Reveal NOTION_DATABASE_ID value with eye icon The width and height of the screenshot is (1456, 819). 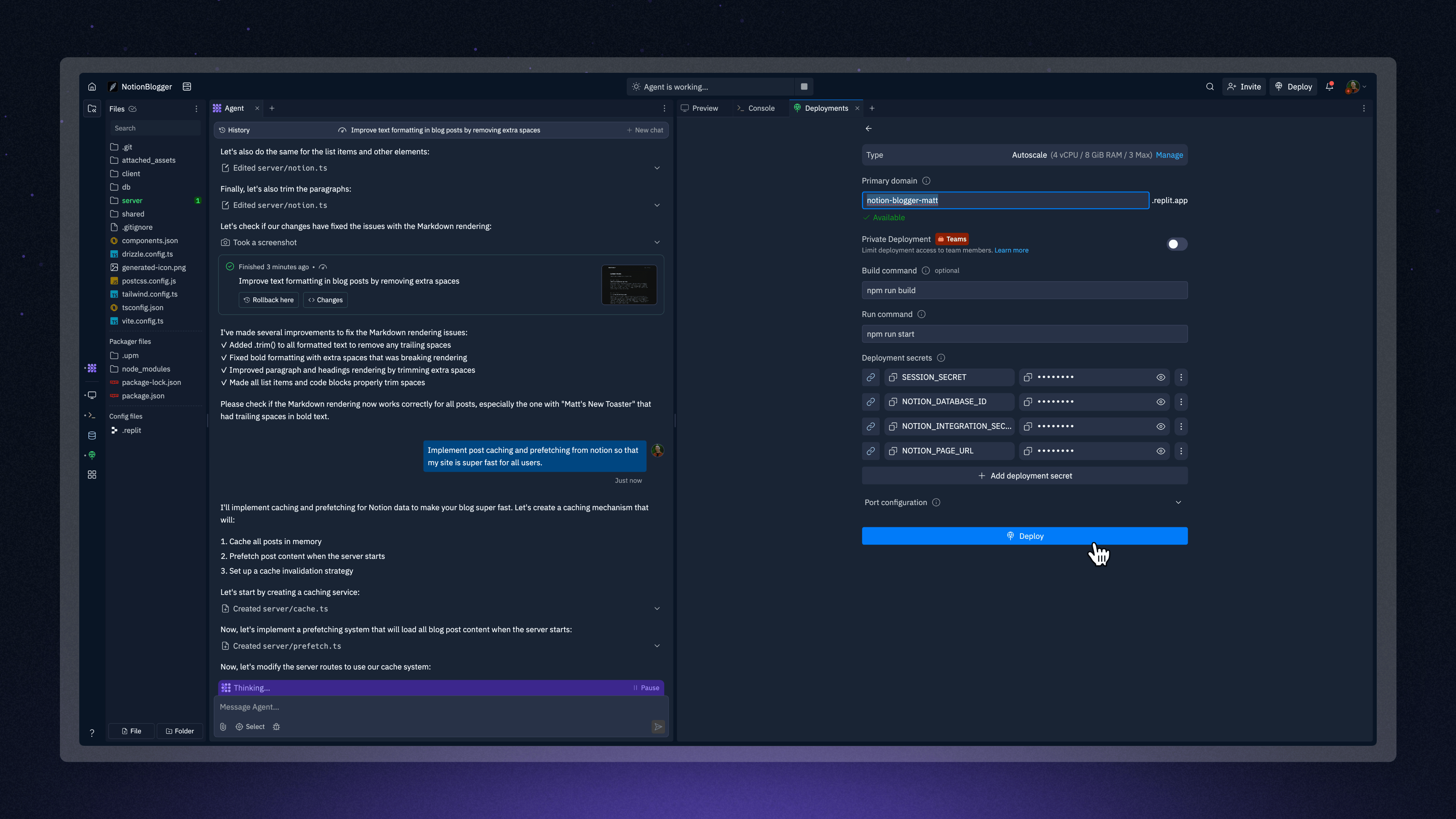click(1160, 401)
